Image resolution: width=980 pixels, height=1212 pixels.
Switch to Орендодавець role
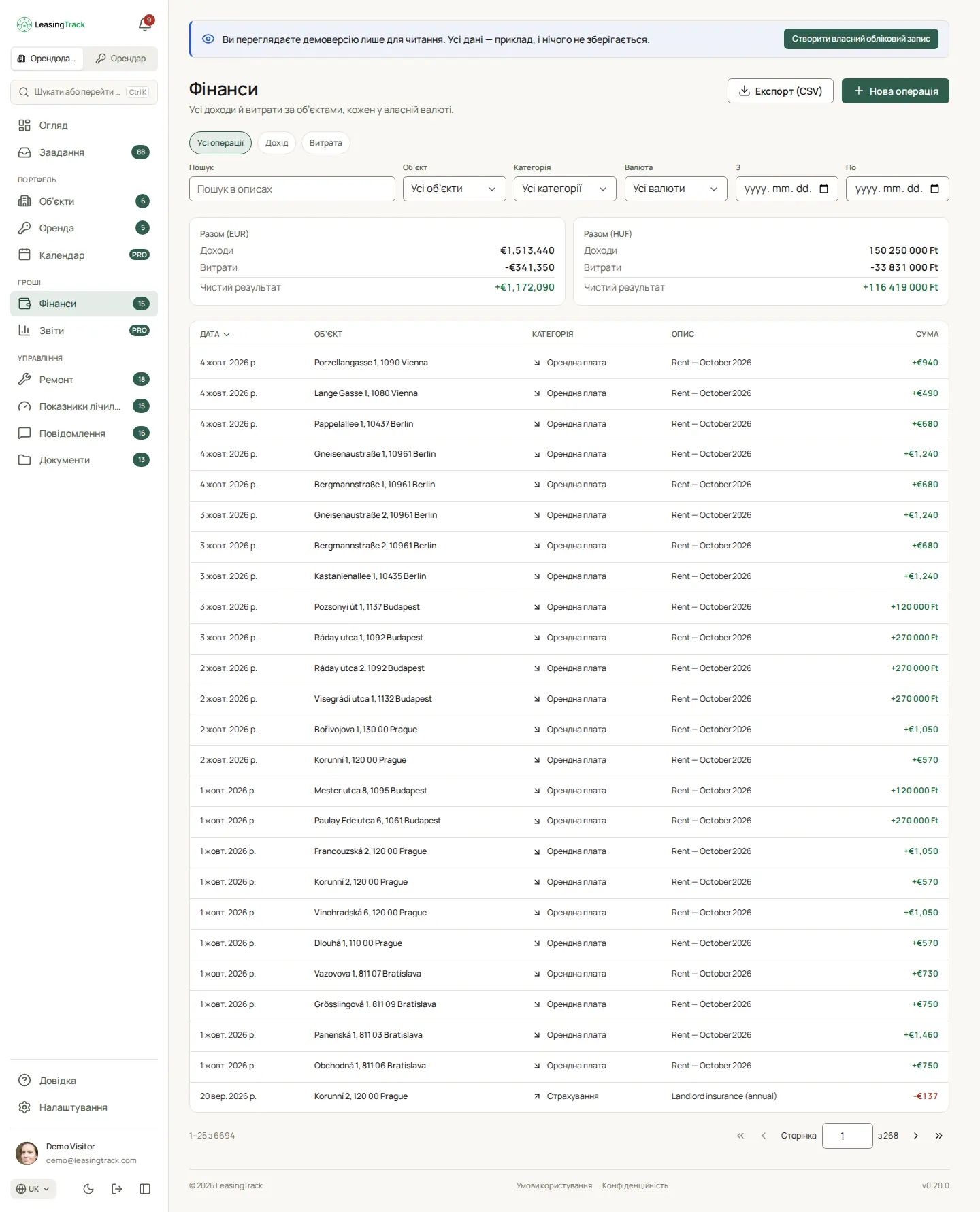point(47,59)
